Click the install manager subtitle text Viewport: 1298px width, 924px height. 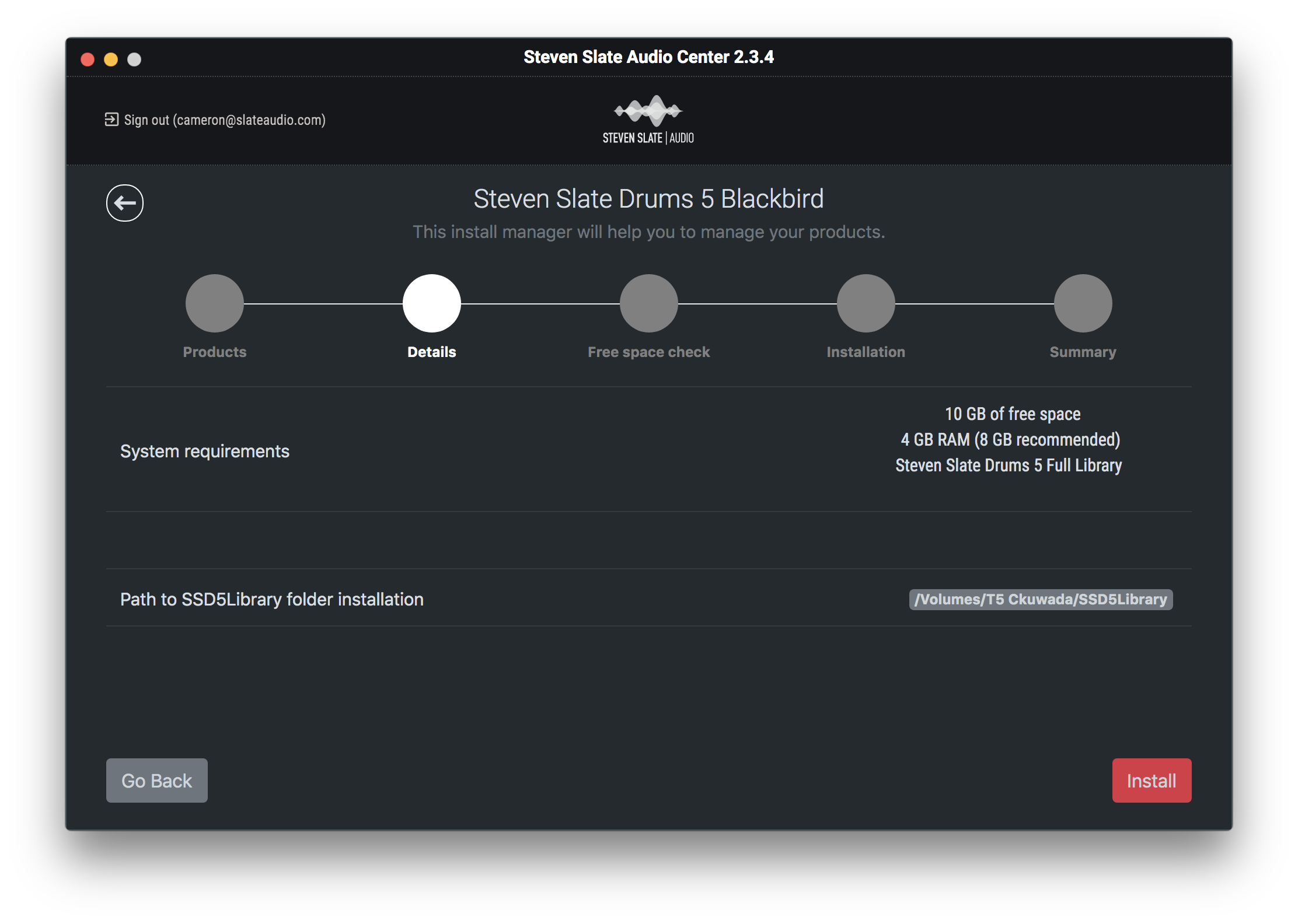tap(649, 232)
